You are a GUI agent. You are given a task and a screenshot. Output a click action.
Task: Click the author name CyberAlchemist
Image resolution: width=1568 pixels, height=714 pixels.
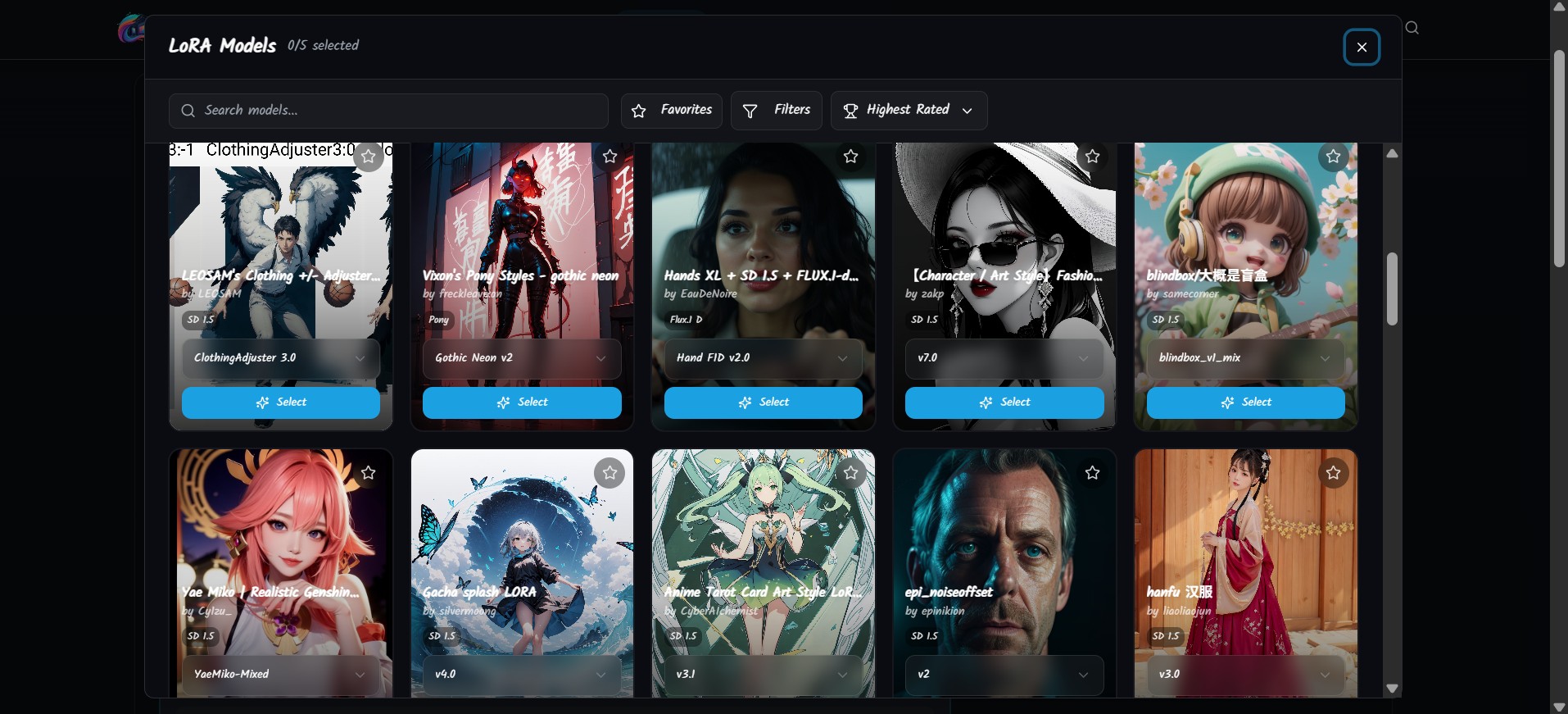coord(719,611)
